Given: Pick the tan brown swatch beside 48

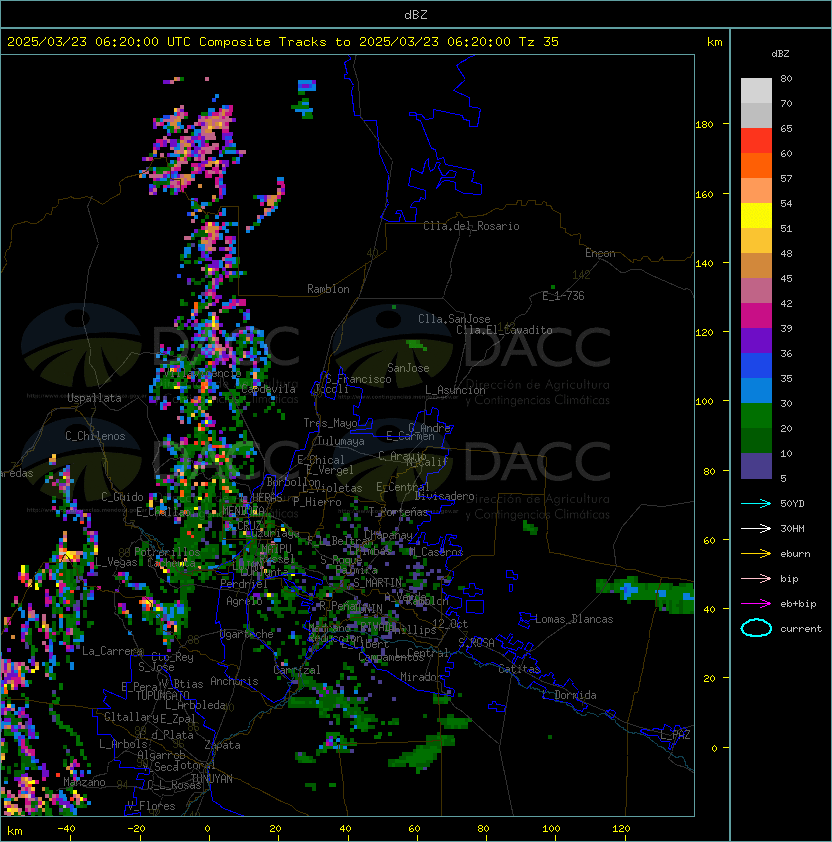Looking at the screenshot, I should pyautogui.click(x=756, y=266).
